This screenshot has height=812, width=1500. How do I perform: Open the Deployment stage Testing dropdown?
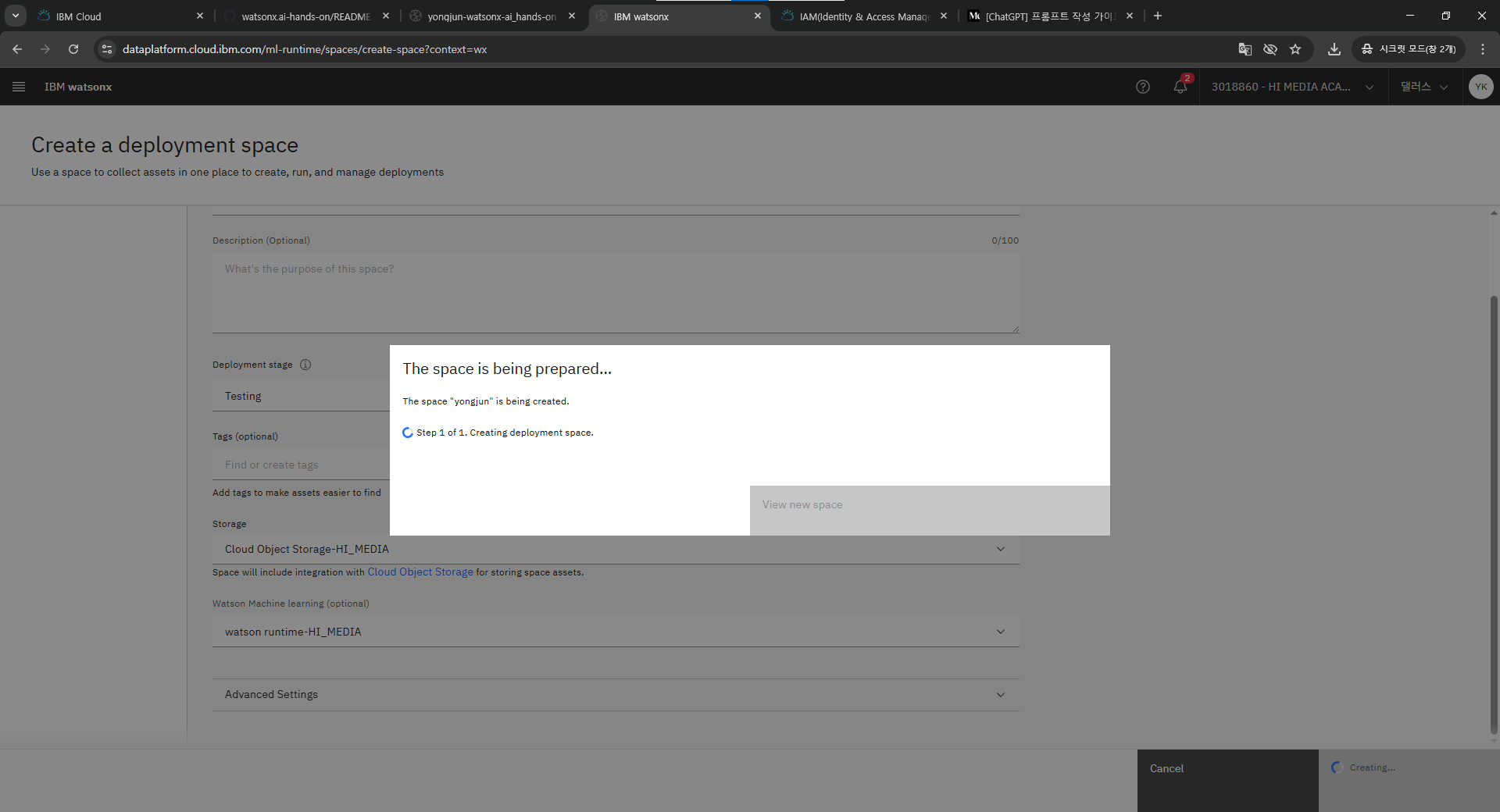pyautogui.click(x=301, y=396)
